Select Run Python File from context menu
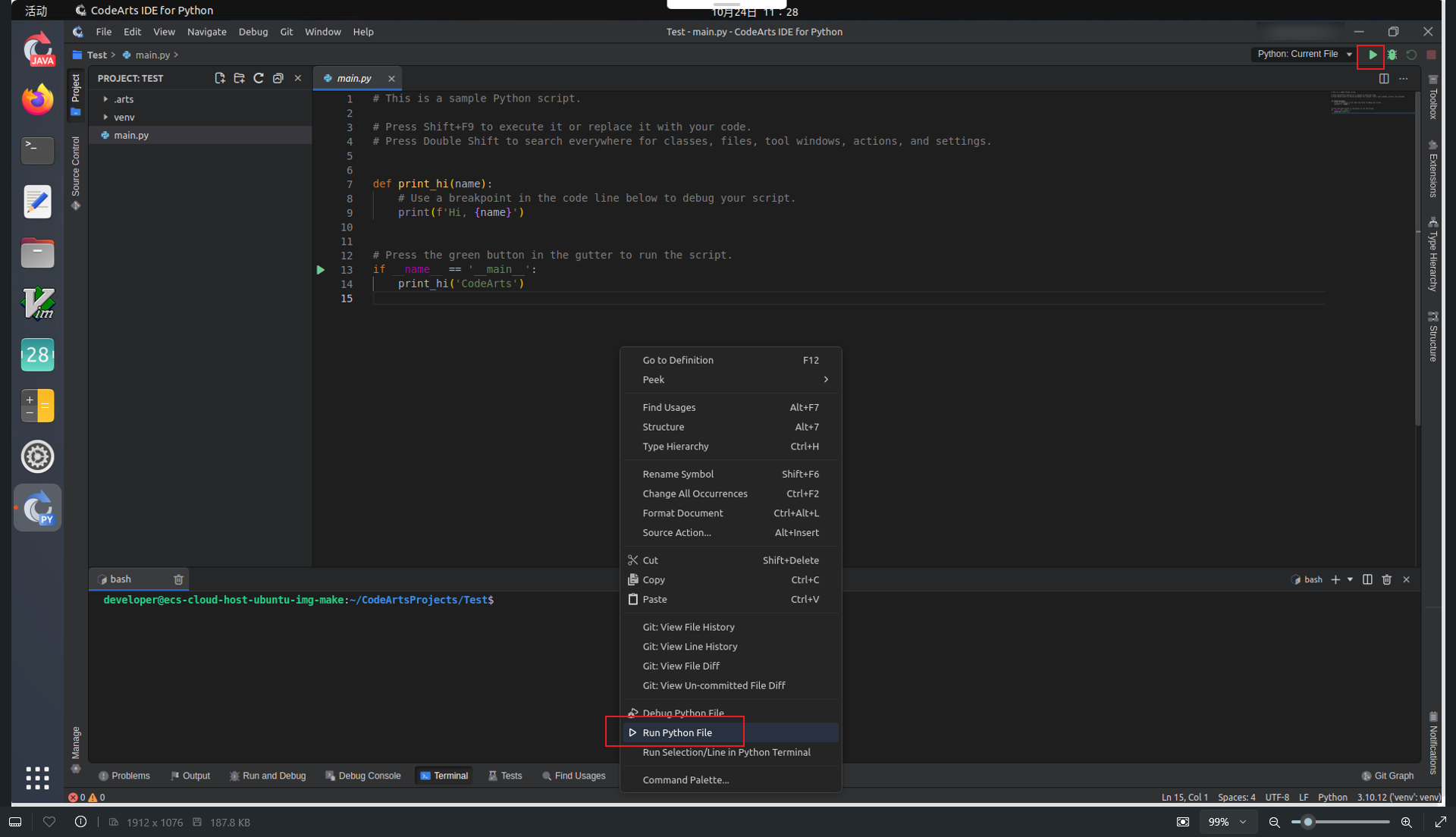The height and width of the screenshot is (837, 1456). tap(677, 732)
